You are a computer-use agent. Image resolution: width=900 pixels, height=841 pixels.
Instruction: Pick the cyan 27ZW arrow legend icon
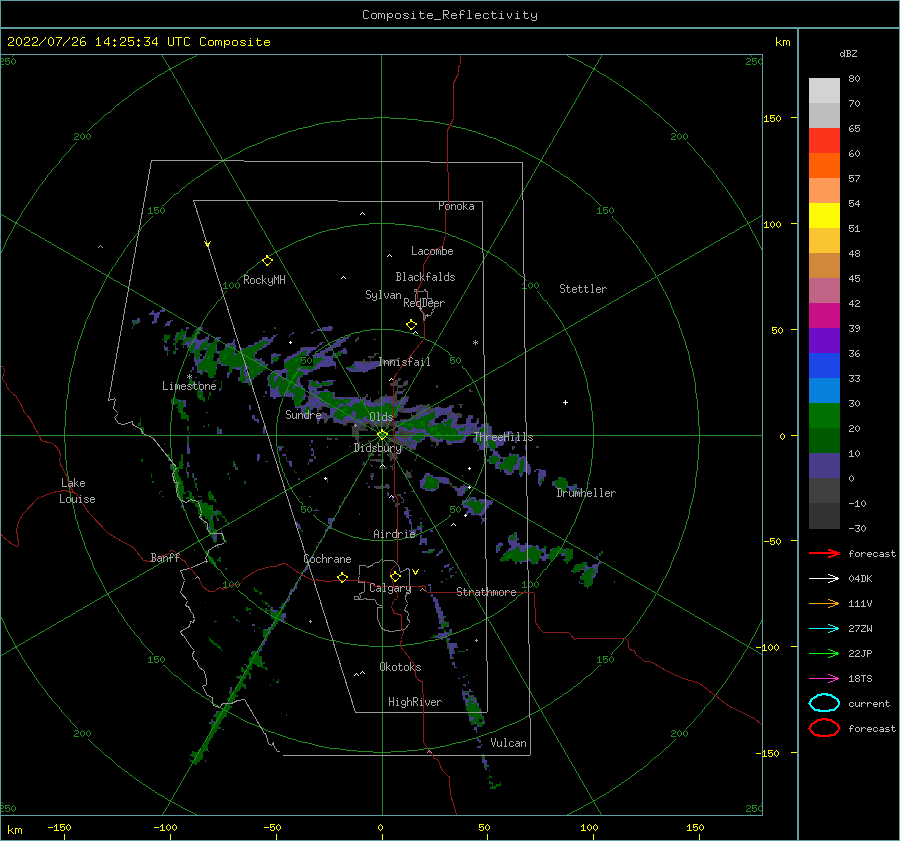pos(824,628)
